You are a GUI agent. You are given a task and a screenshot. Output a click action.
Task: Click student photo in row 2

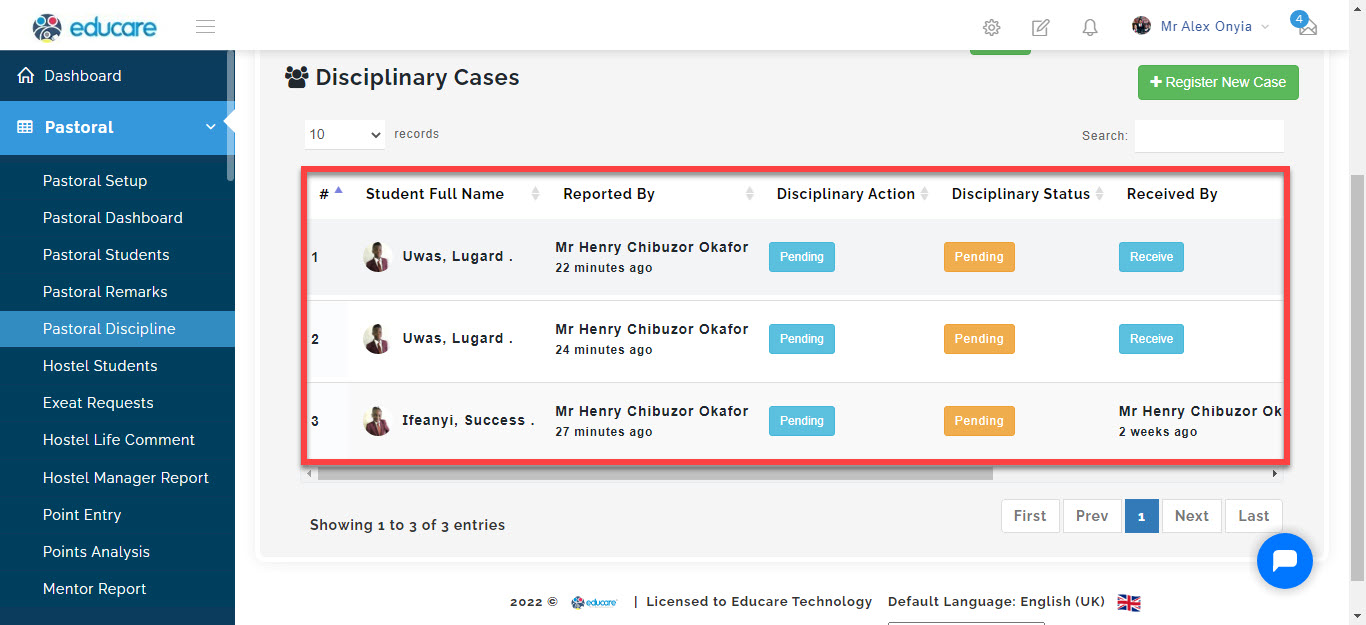377,339
